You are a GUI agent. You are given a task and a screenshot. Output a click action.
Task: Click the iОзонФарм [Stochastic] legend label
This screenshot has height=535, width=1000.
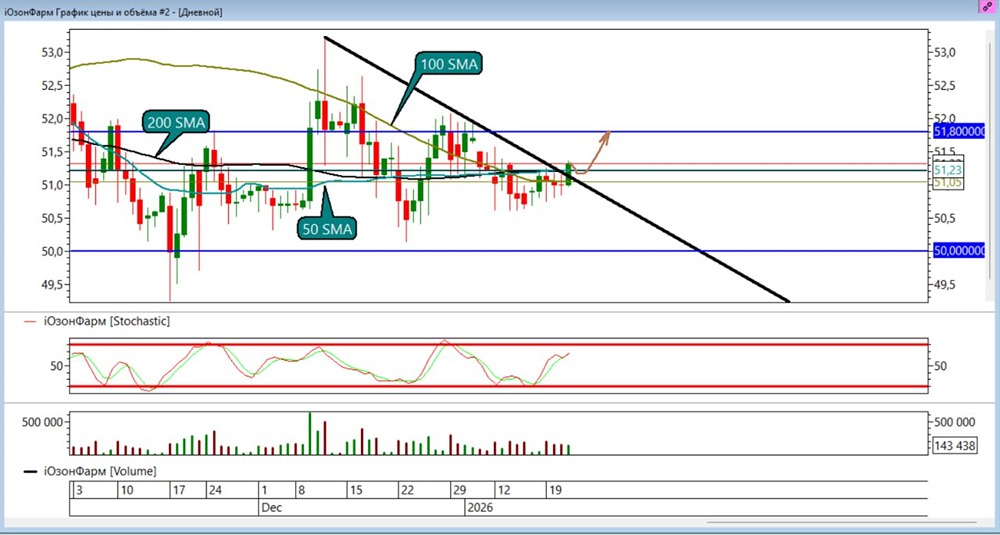coord(107,321)
